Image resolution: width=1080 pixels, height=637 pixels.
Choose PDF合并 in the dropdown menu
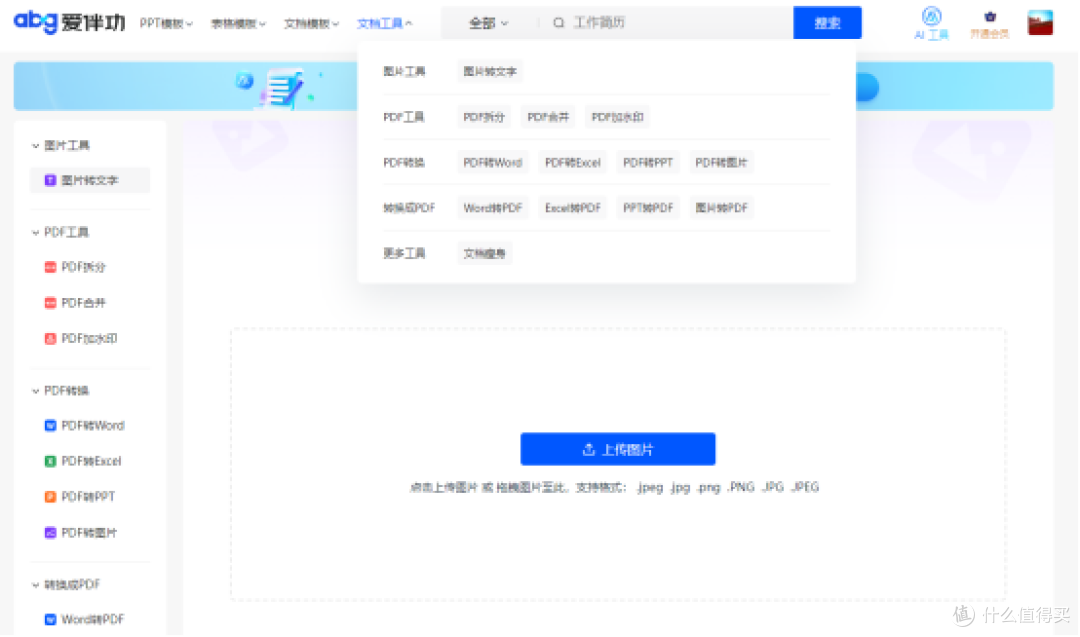click(x=548, y=117)
